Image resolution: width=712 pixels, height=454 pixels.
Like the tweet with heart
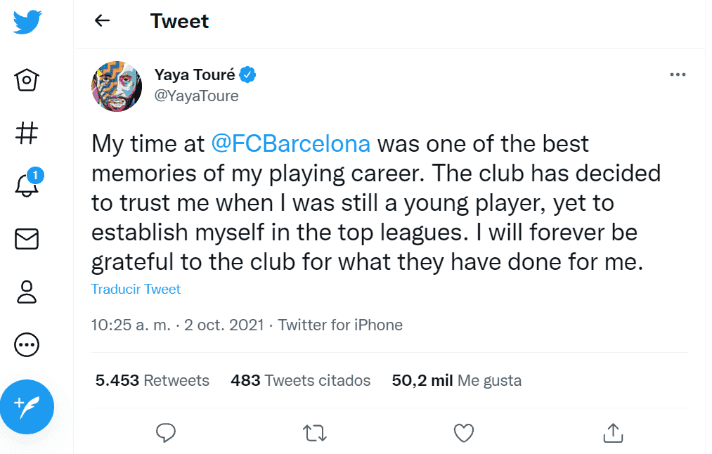pyautogui.click(x=463, y=432)
